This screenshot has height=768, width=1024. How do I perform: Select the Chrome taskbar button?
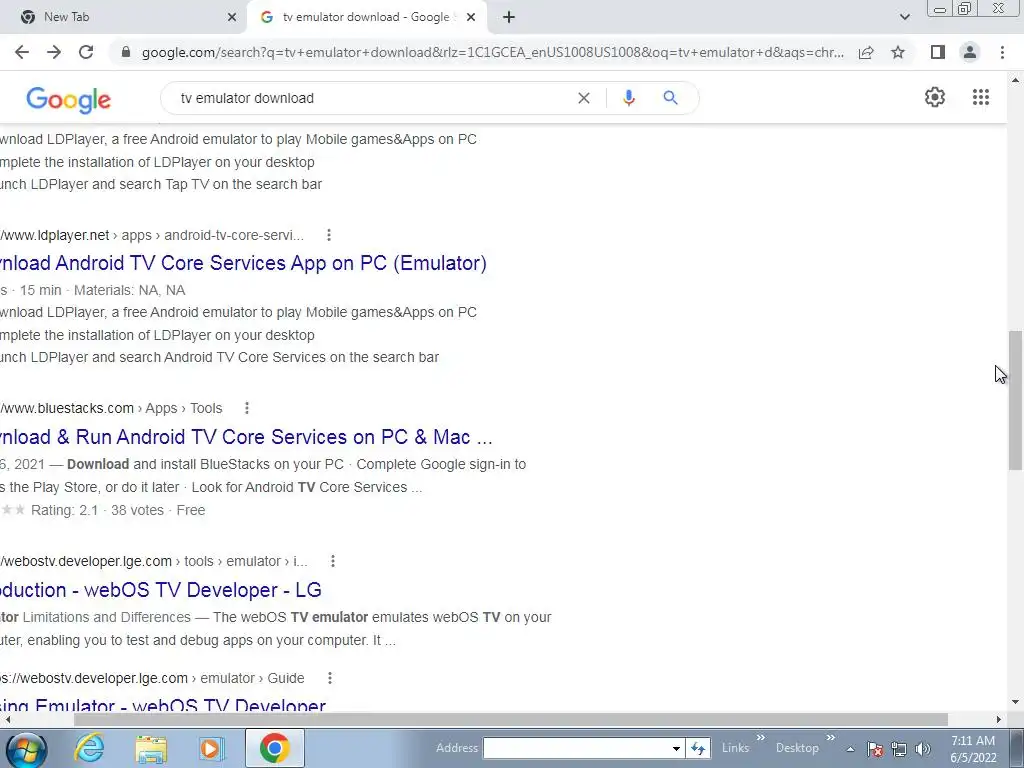[x=274, y=748]
